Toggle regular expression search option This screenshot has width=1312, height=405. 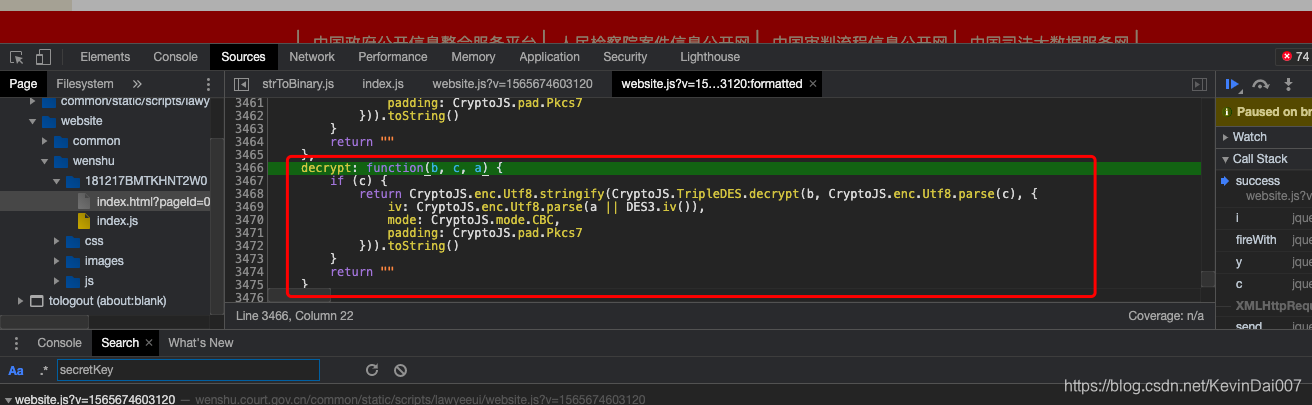tap(43, 371)
